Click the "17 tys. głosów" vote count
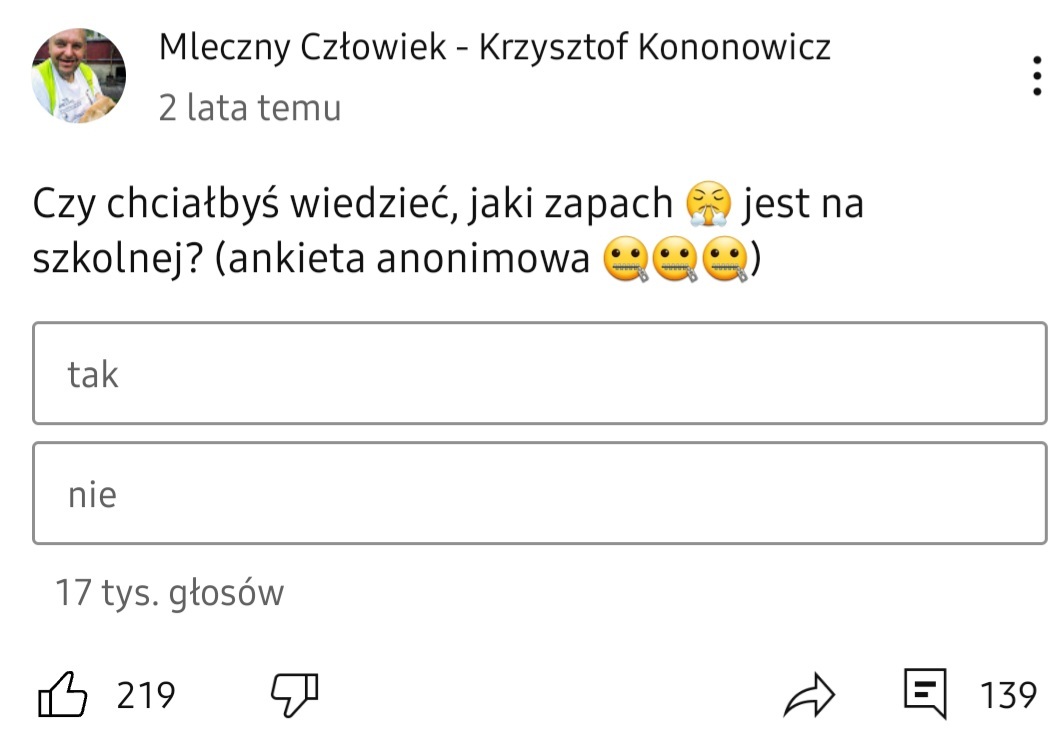This screenshot has height=752, width=1056. [x=170, y=593]
